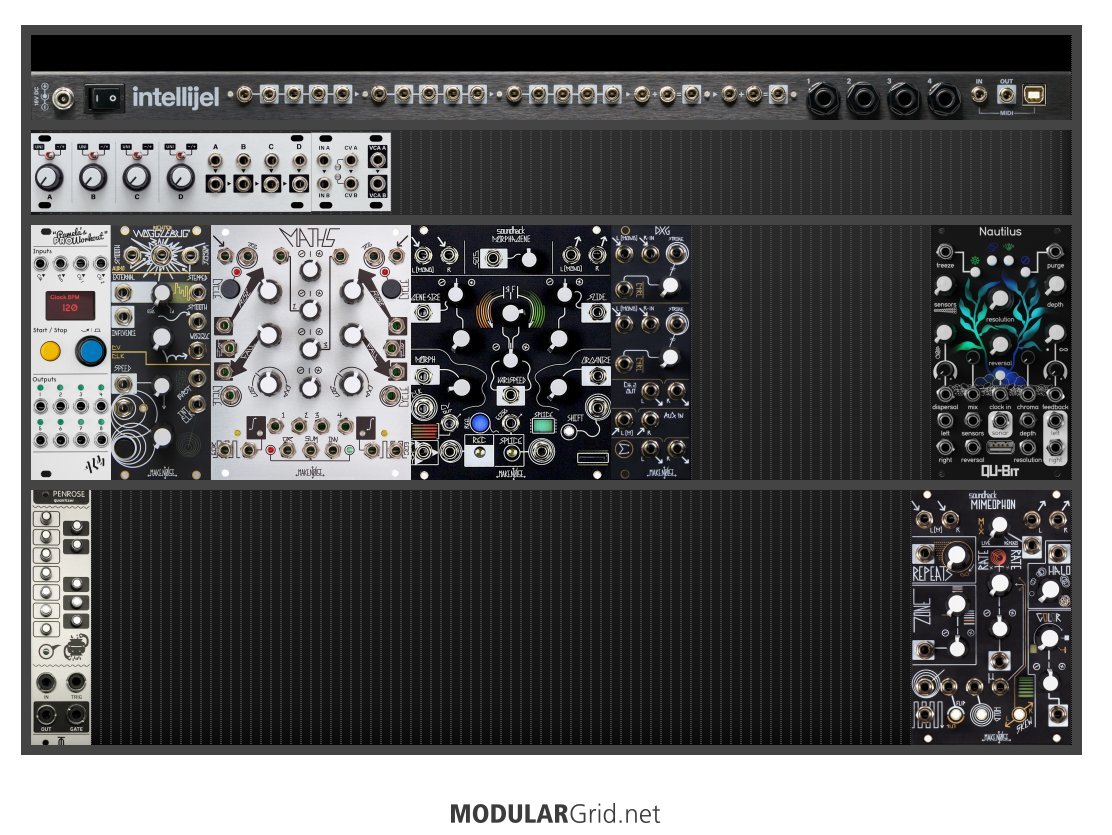The image size is (1112, 835).
Task: Click the sigma symbol on DXG
Action: [624, 448]
